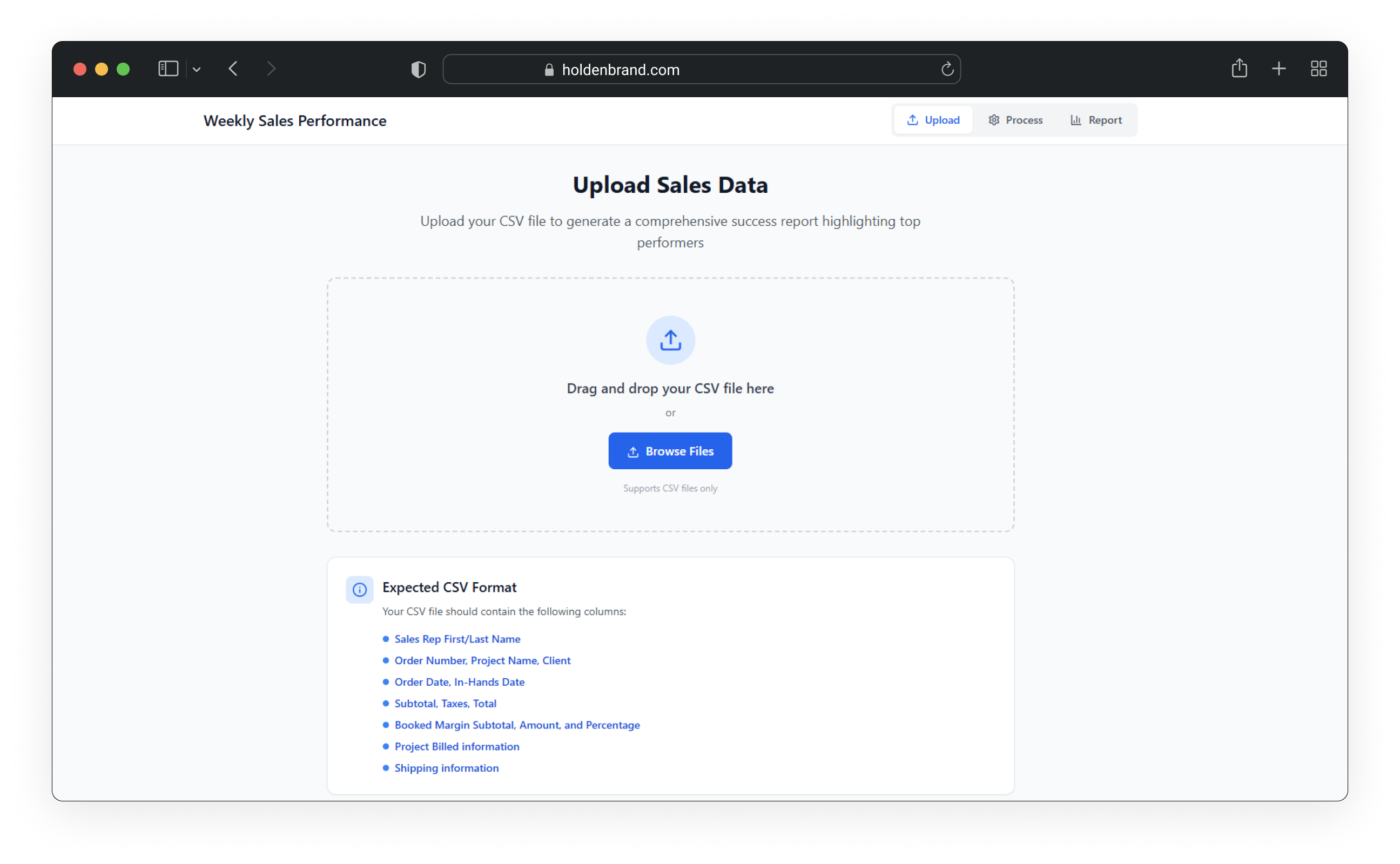This screenshot has height=864, width=1400.
Task: Go back with the left chevron
Action: click(x=233, y=69)
